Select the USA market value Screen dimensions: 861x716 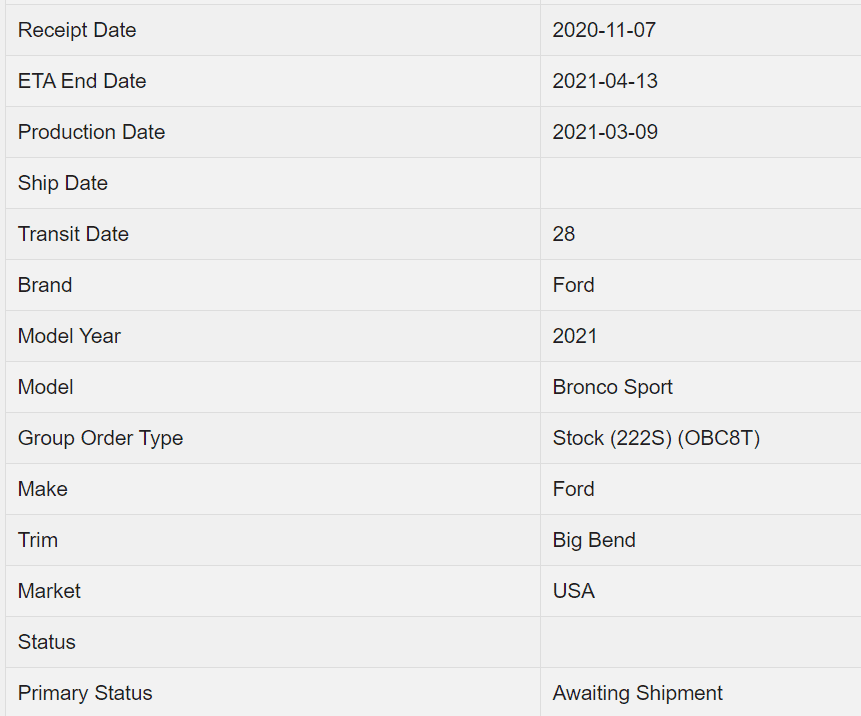pyautogui.click(x=574, y=591)
